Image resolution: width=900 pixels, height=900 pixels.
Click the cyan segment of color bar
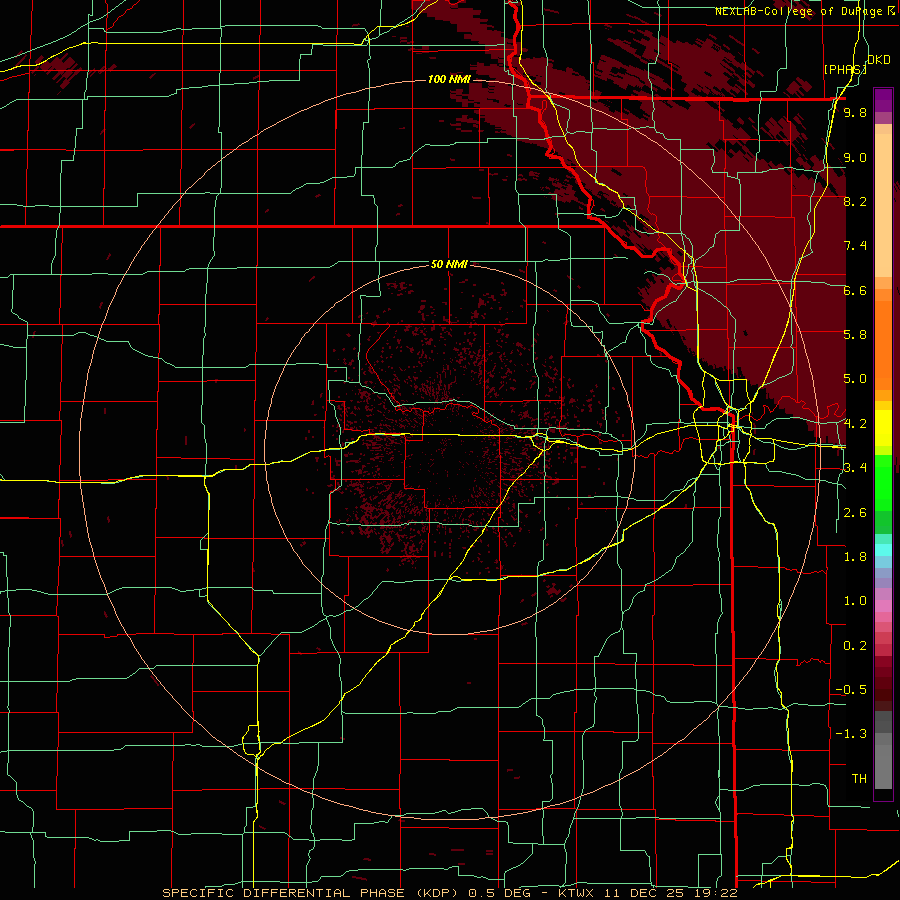click(x=883, y=550)
